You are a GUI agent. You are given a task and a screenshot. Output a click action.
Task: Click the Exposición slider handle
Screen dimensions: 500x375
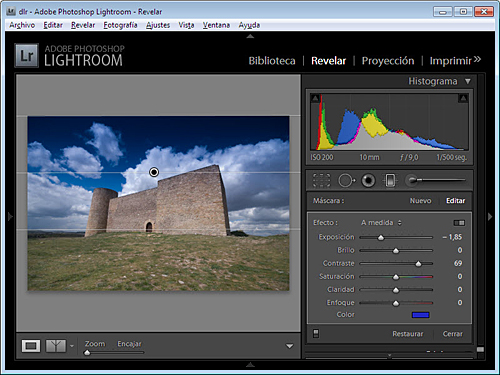tap(381, 238)
